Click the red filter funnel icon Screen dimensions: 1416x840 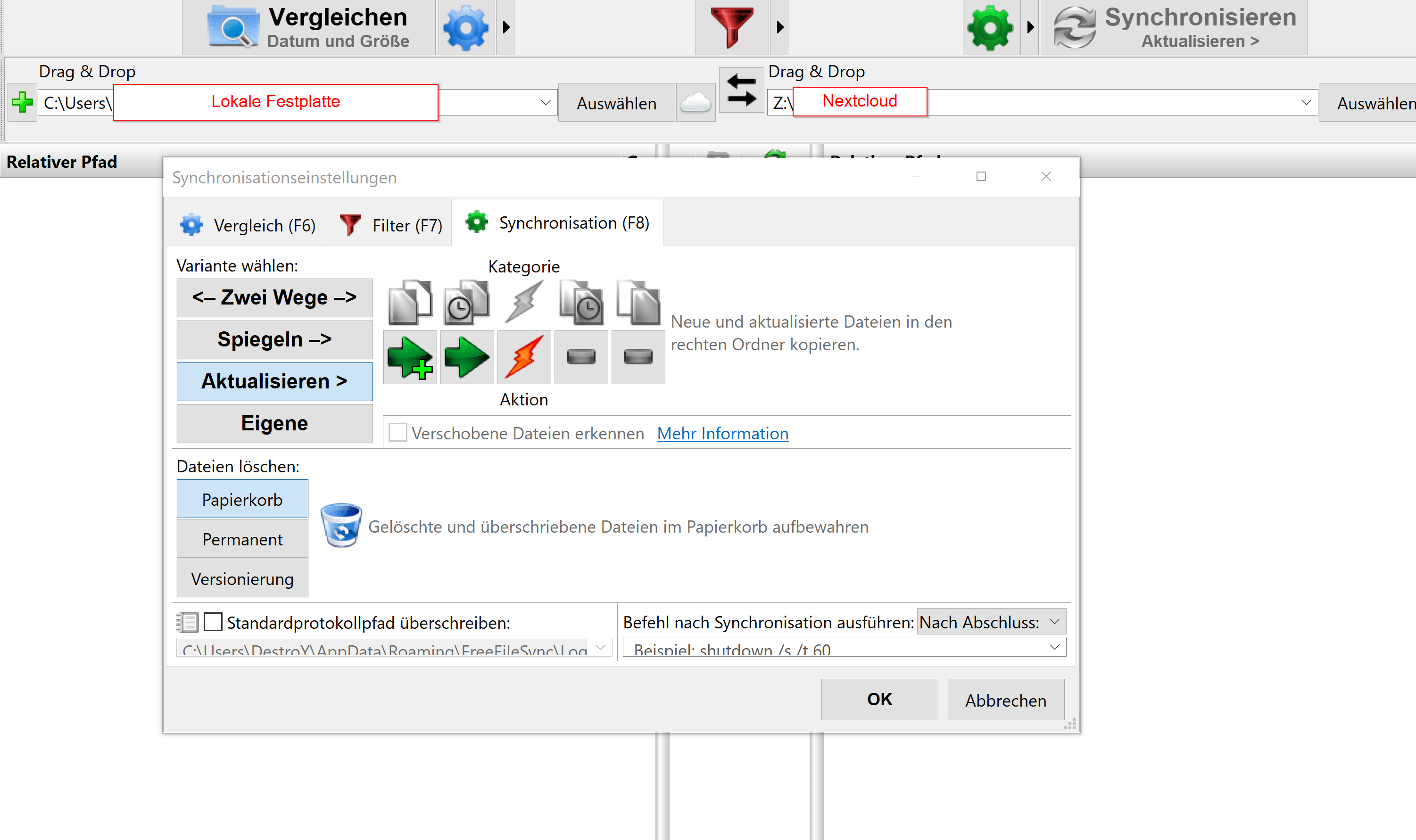(731, 27)
